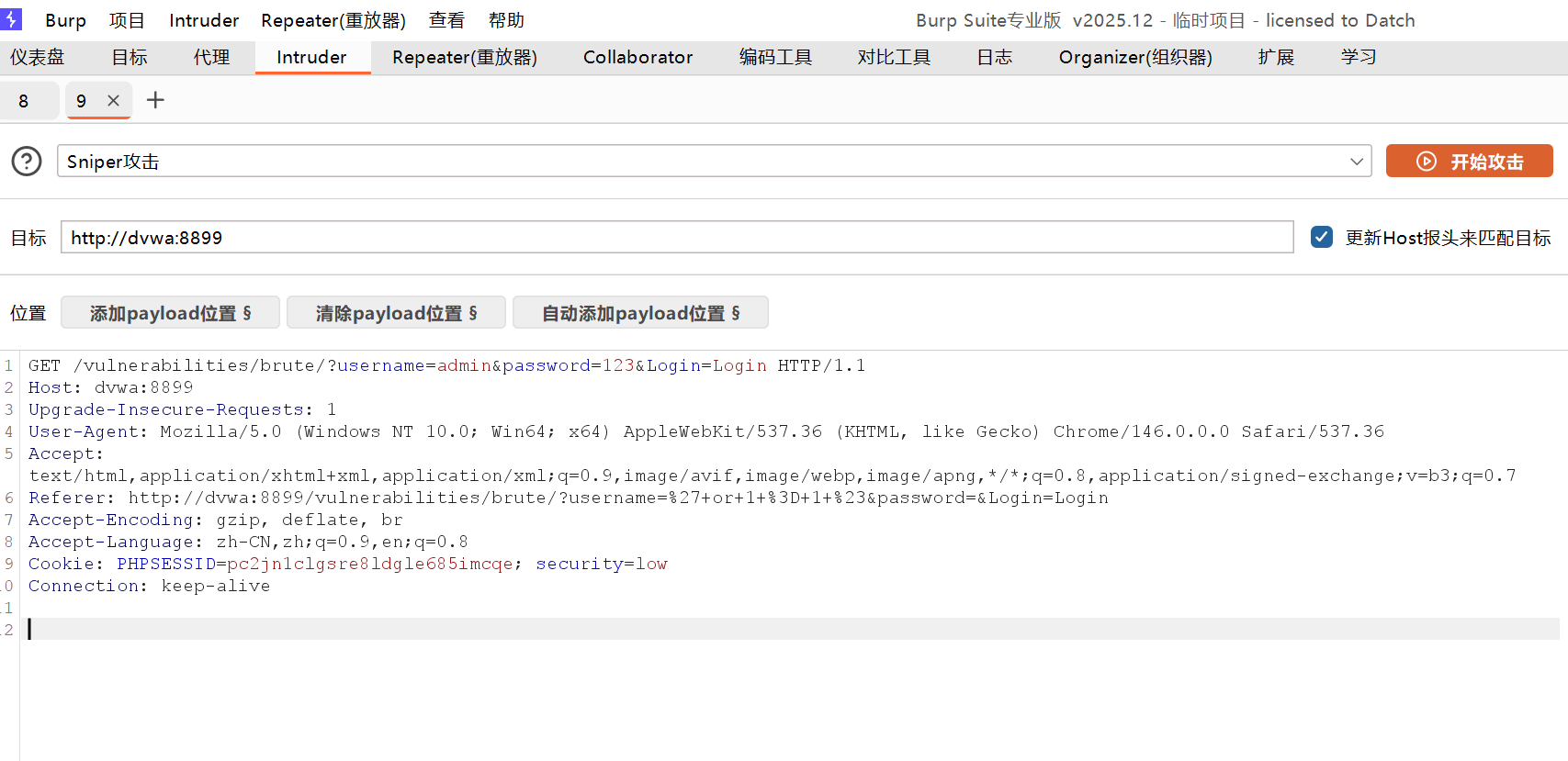This screenshot has height=761, width=1568.
Task: Click the Accept-Encoding header line
Action: point(216,520)
